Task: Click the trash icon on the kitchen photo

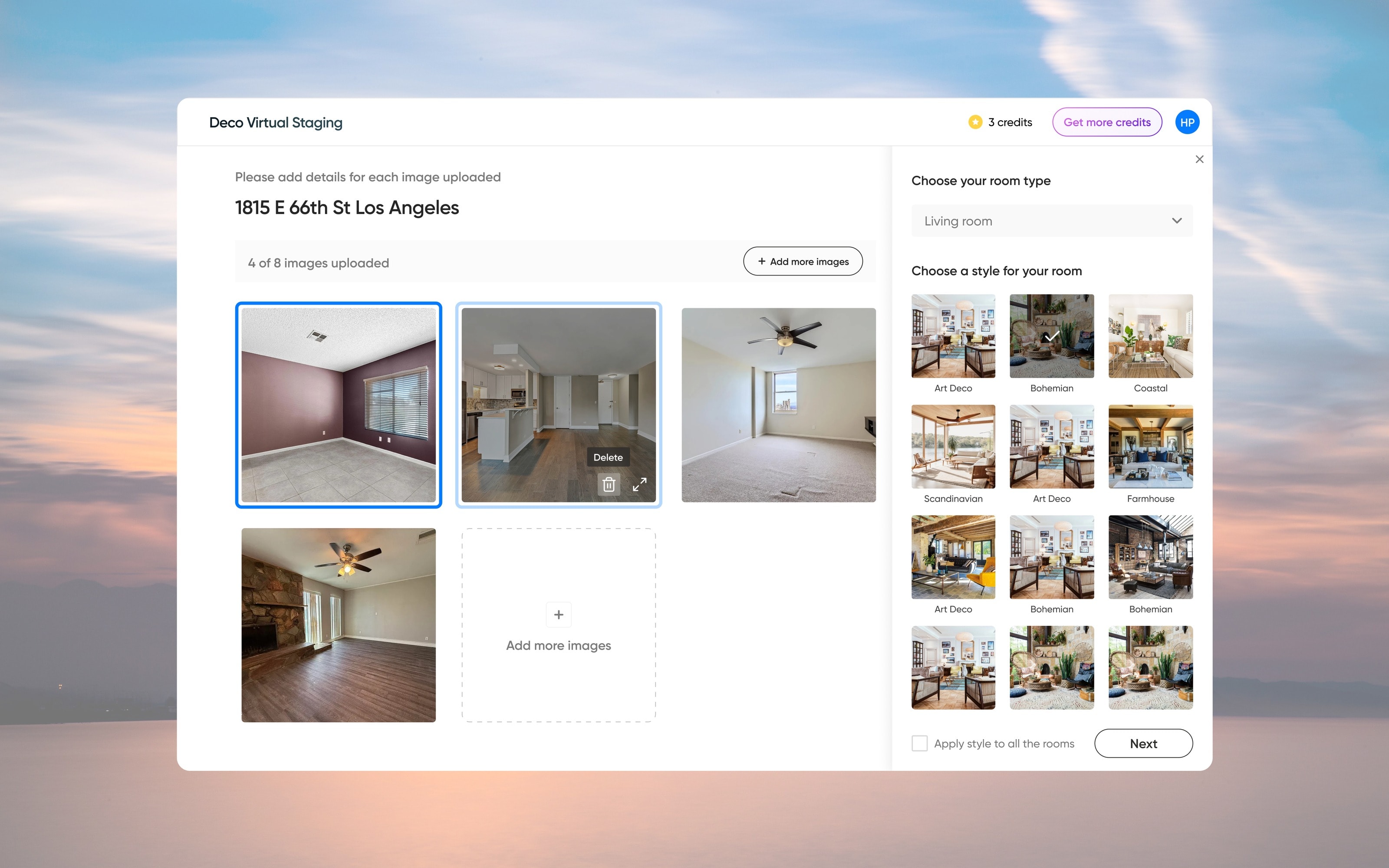Action: pos(609,484)
